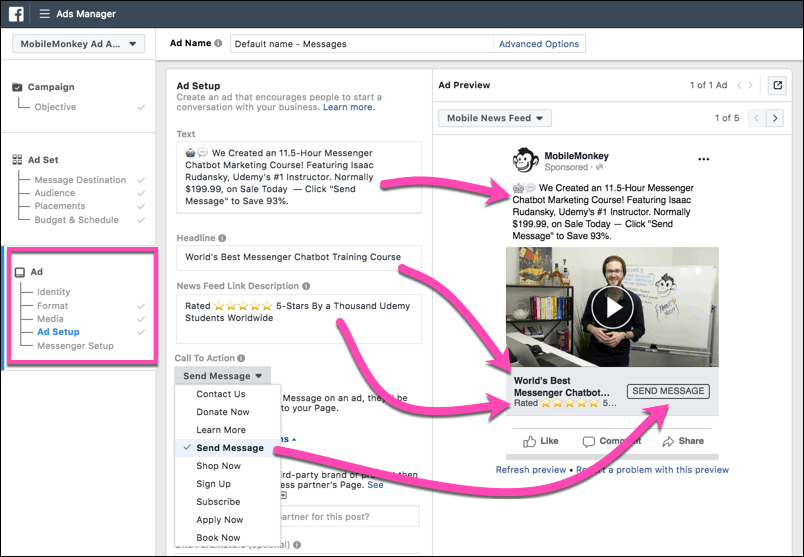
Task: Open Format step under Ad
Action: pyautogui.click(x=52, y=306)
